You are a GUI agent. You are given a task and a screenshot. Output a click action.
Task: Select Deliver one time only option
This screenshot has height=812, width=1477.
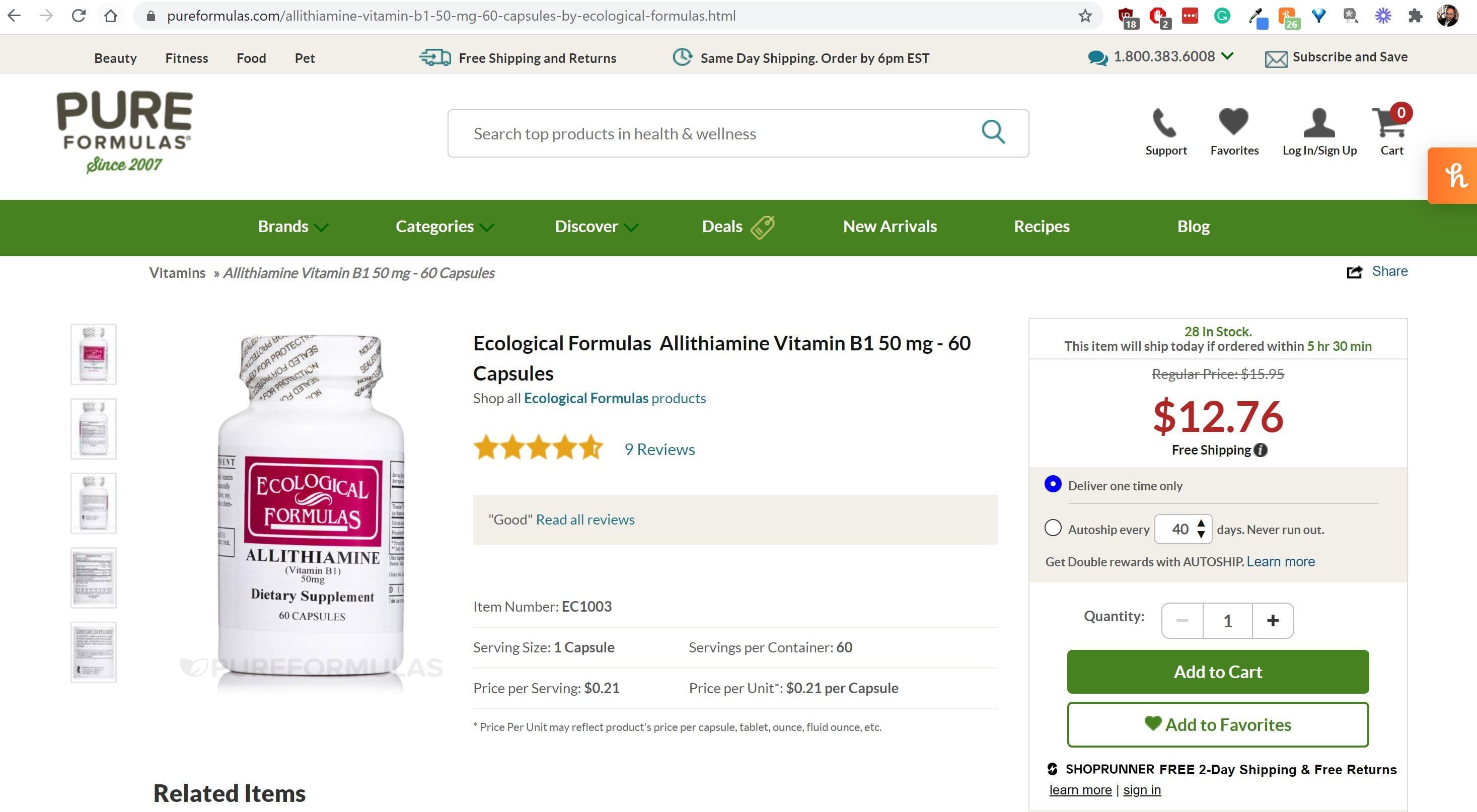pos(1053,484)
